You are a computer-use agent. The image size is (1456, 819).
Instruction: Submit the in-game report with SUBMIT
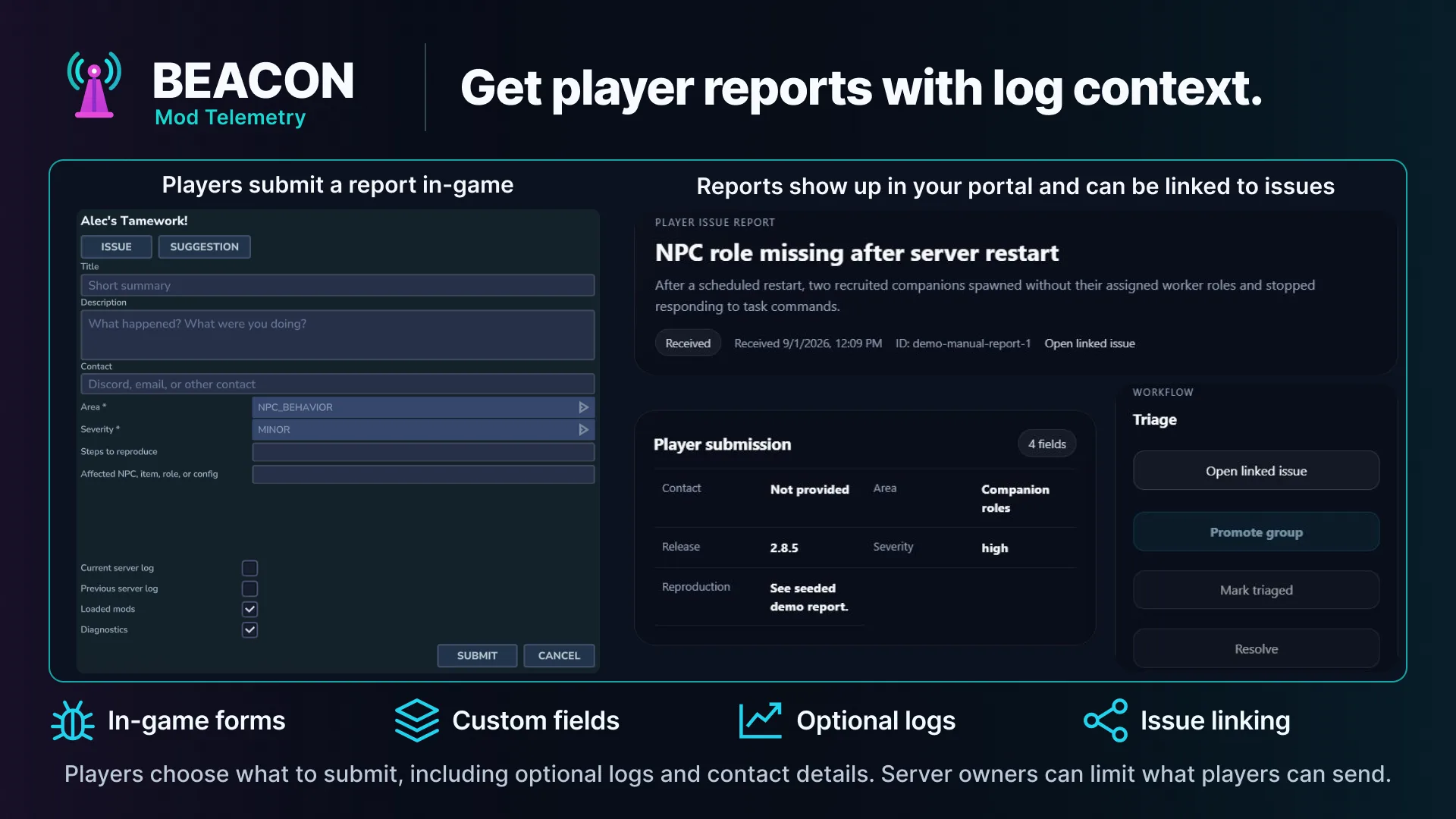click(x=477, y=655)
